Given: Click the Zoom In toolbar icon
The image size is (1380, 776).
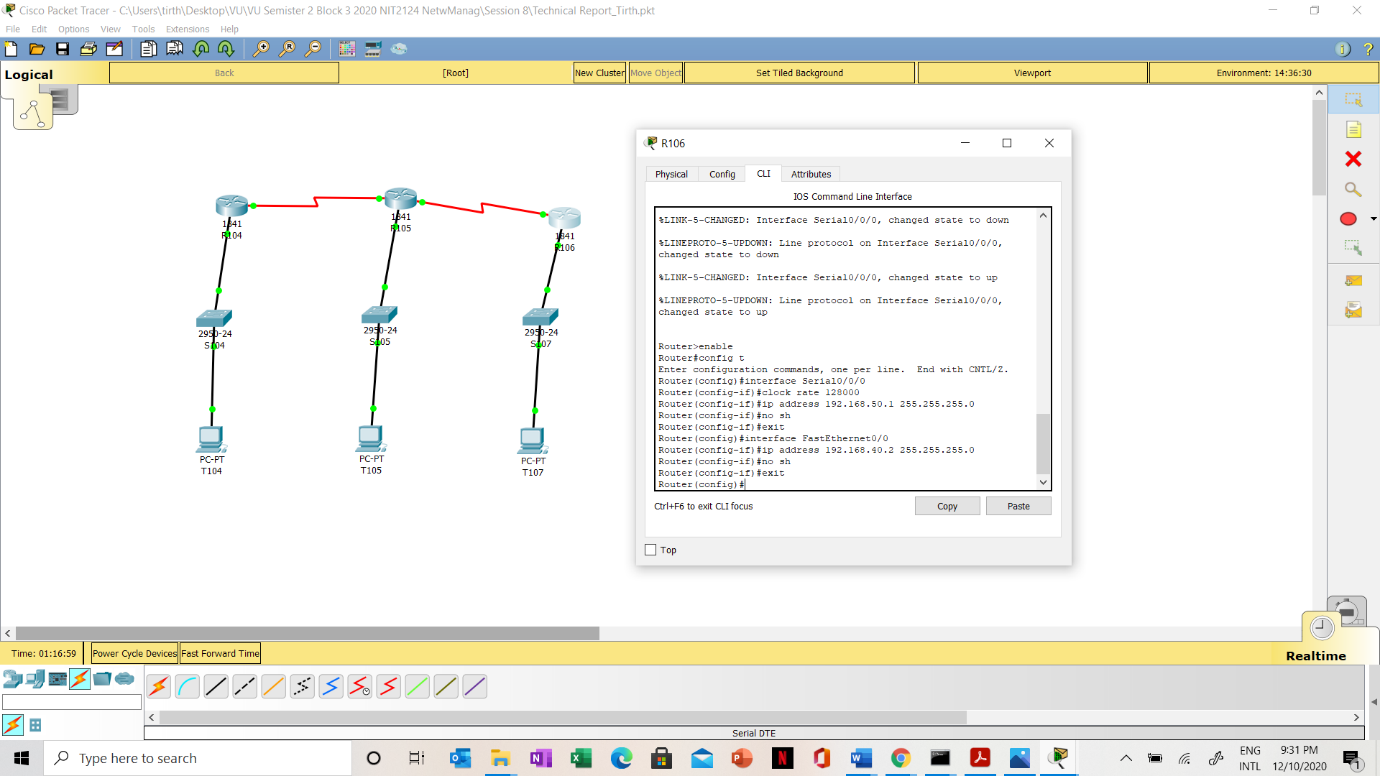Looking at the screenshot, I should click(x=261, y=49).
